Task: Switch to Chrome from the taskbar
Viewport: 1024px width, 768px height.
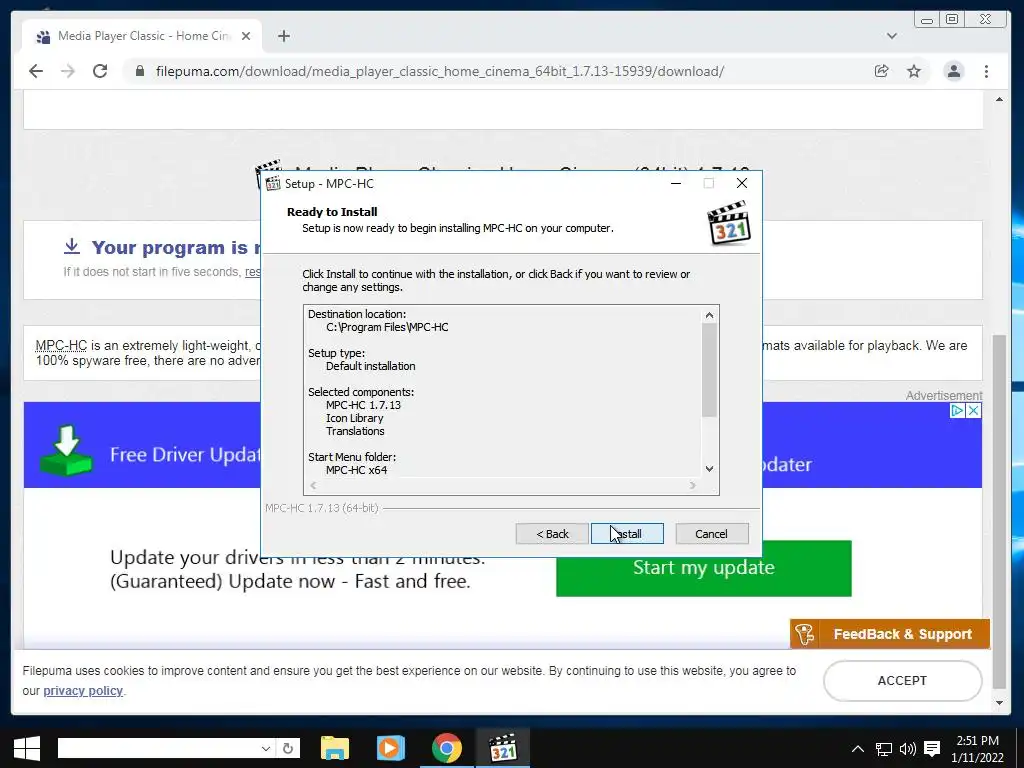Action: (447, 748)
